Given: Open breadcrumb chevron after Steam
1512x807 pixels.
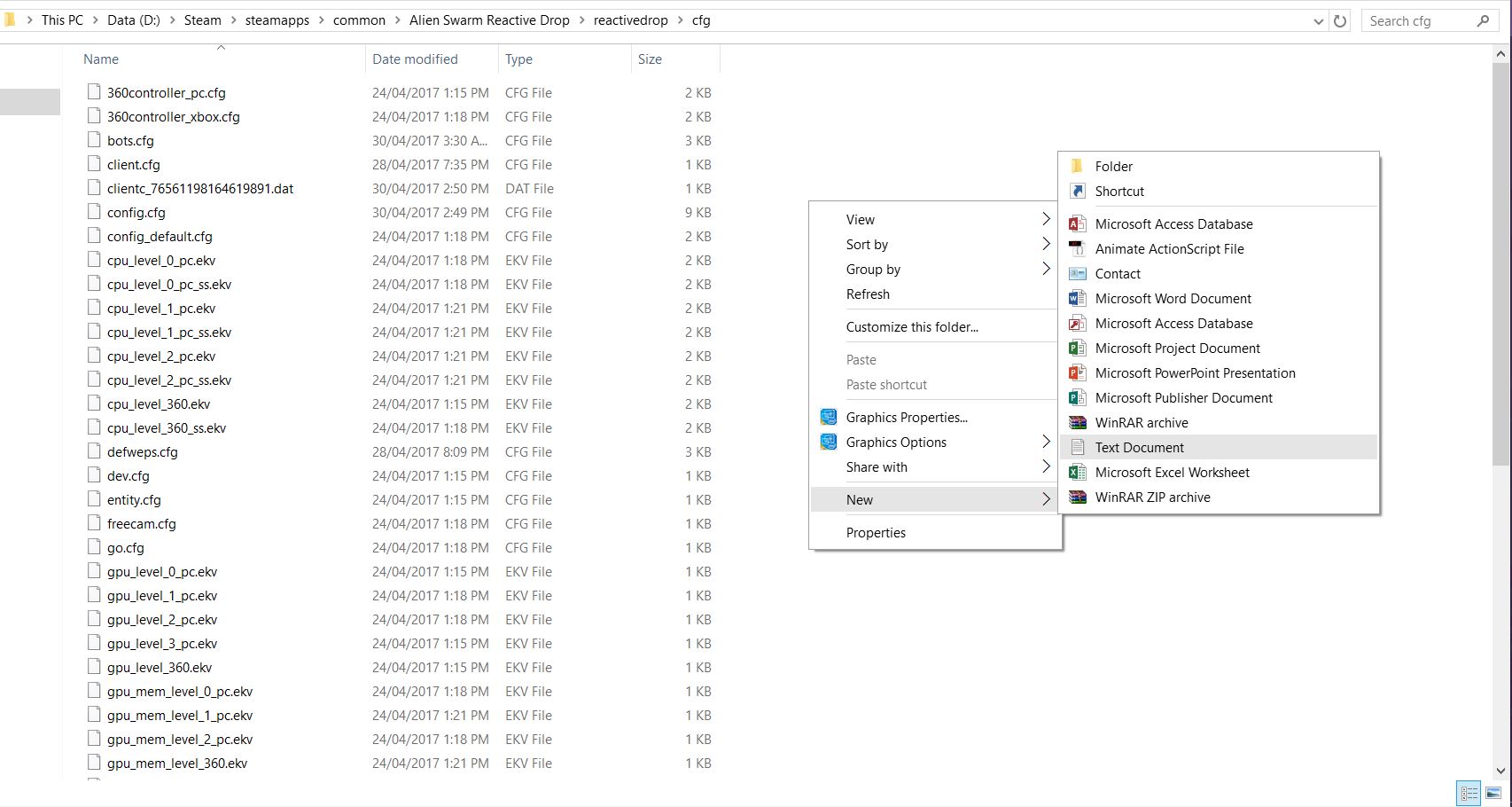Looking at the screenshot, I should pyautogui.click(x=233, y=20).
